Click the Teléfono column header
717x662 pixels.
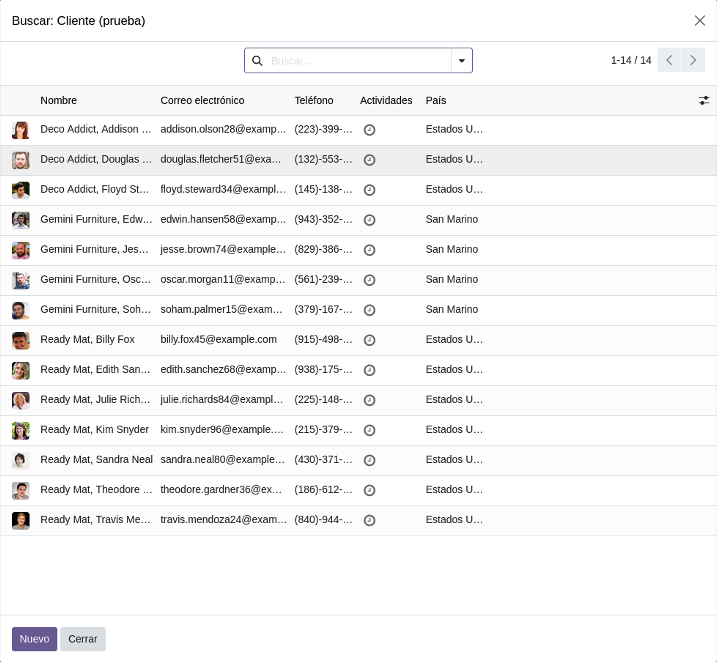(x=314, y=100)
